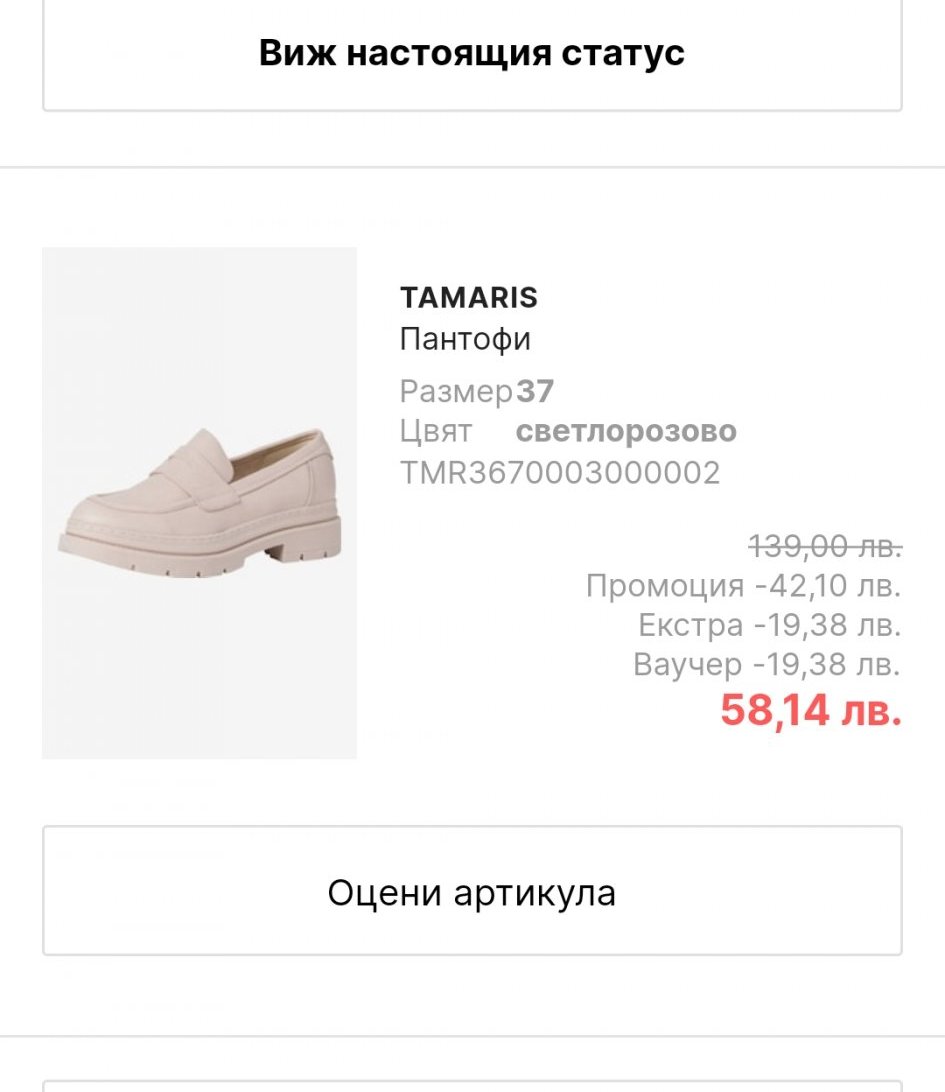This screenshot has width=945, height=1092.
Task: Select the Пантофи product title
Action: (465, 339)
